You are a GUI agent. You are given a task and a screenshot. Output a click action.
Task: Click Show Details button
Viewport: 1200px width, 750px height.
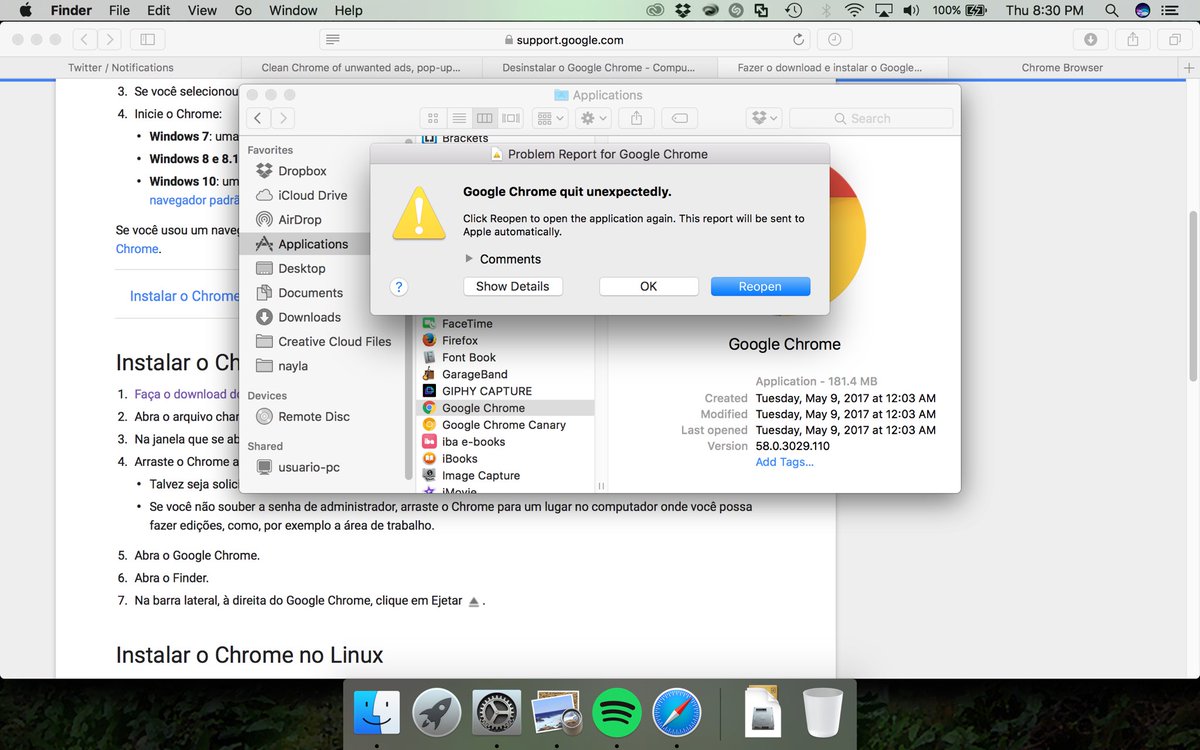click(x=512, y=286)
